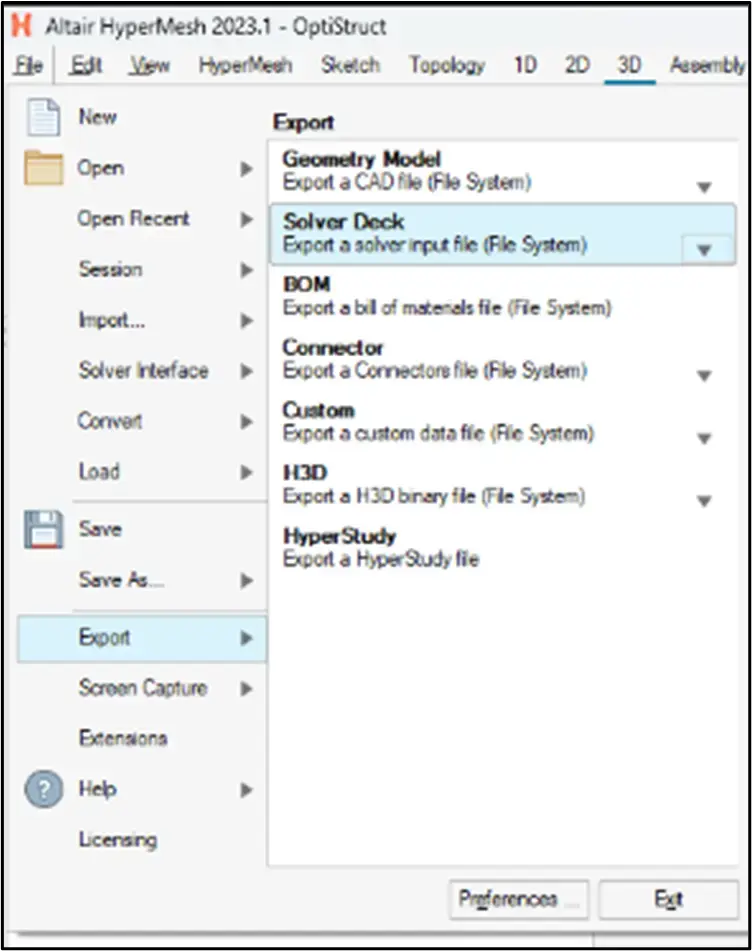Open Solver Deck export options dropdown
The image size is (752, 951).
(704, 249)
